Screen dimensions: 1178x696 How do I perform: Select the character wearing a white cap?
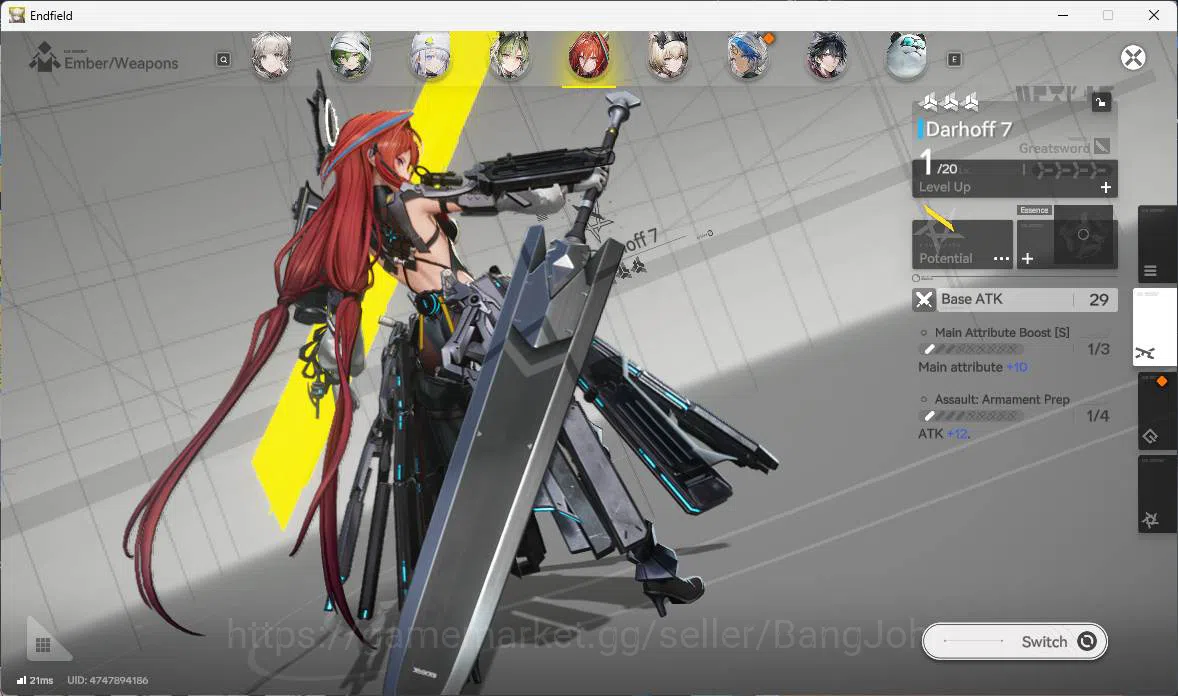[430, 56]
